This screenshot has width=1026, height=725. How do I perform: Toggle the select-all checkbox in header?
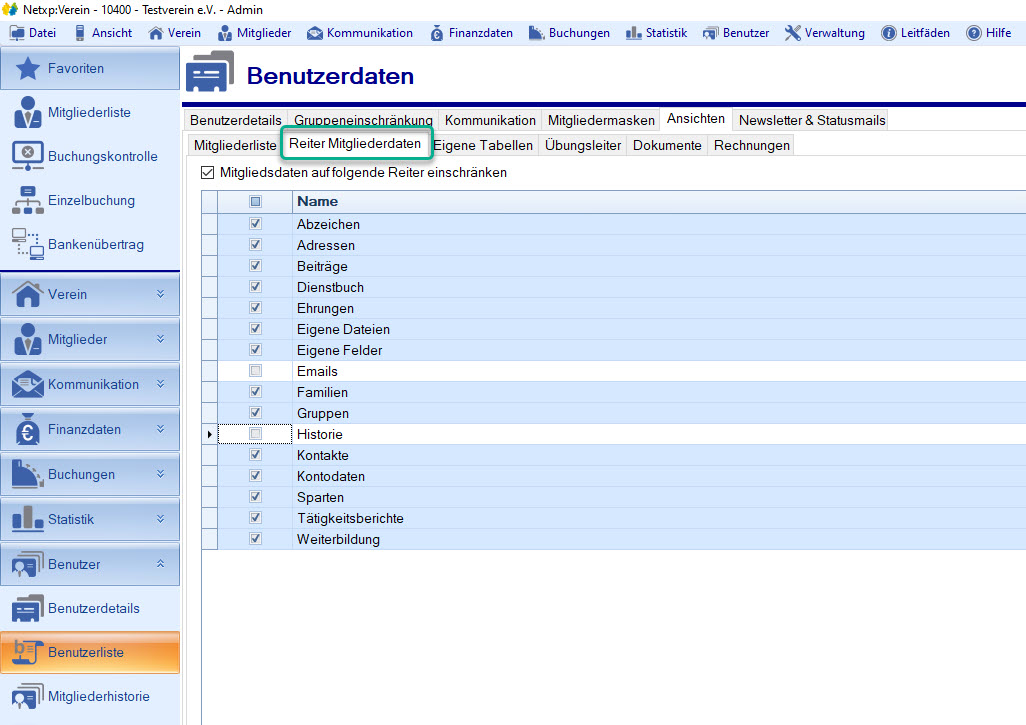click(x=255, y=202)
